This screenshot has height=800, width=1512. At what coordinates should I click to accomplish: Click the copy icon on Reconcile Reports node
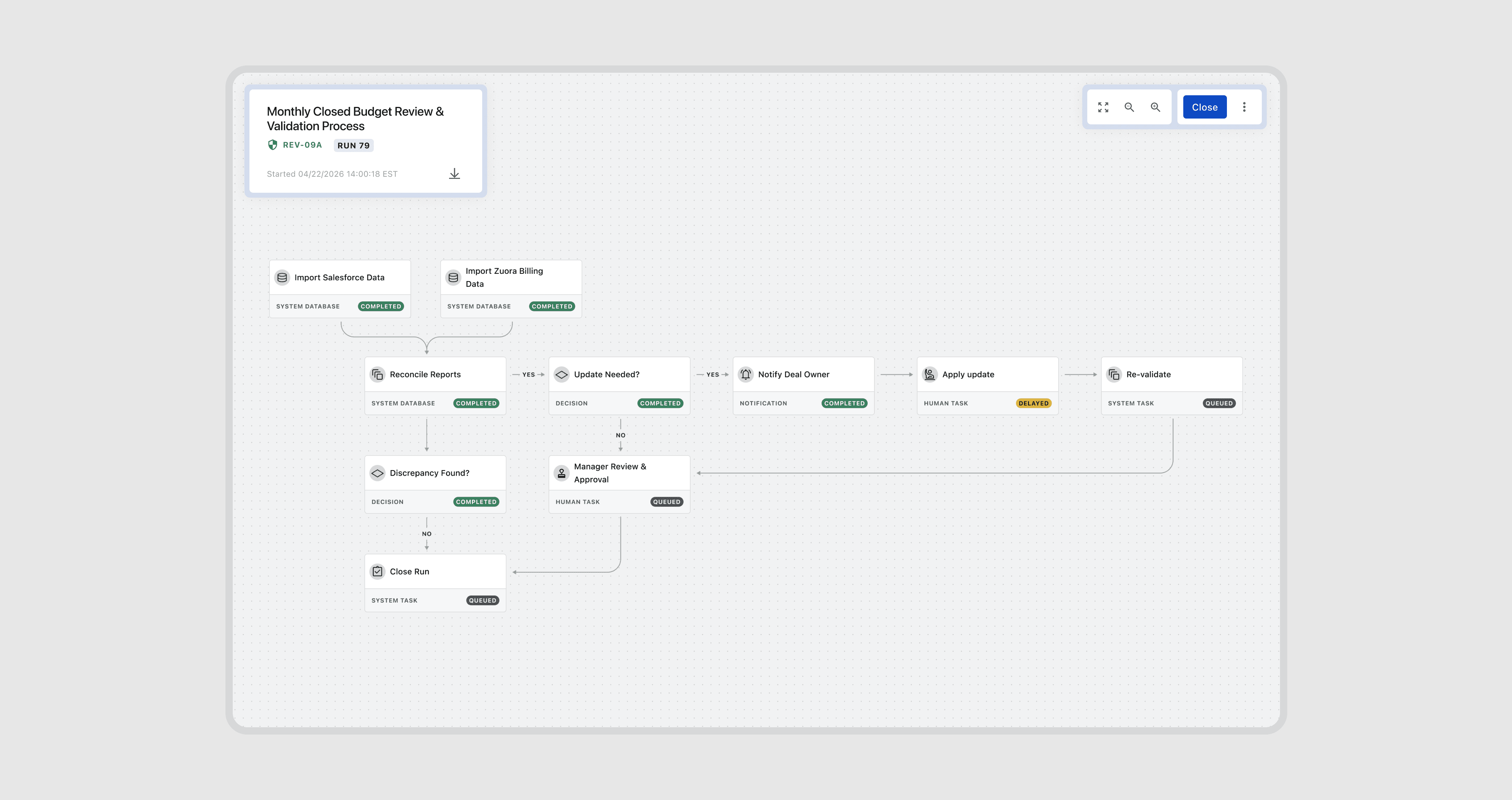tap(377, 375)
